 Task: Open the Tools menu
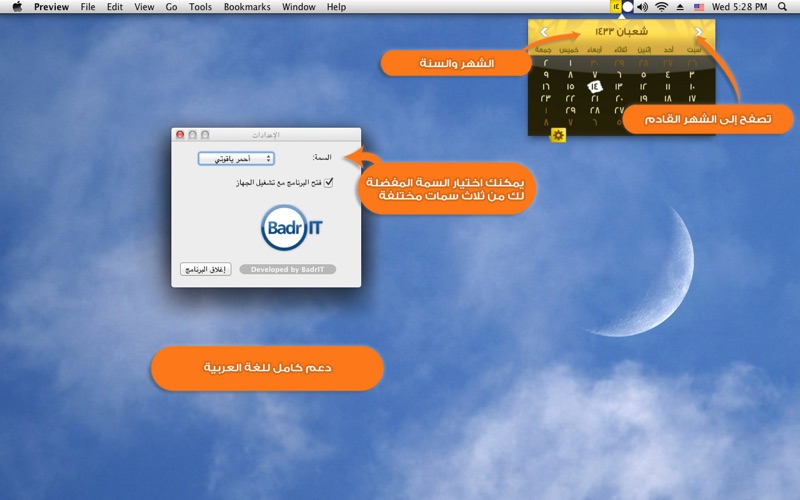200,7
